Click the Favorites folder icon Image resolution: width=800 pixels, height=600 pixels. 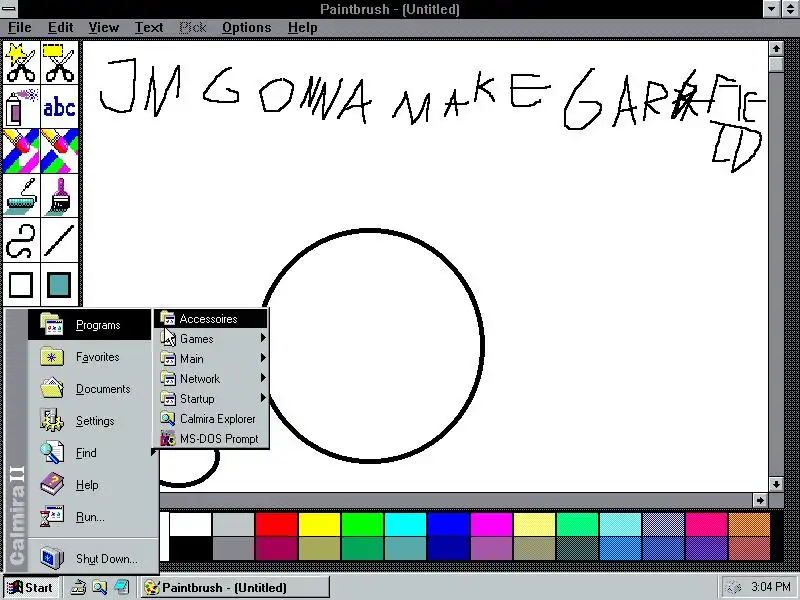pyautogui.click(x=52, y=357)
